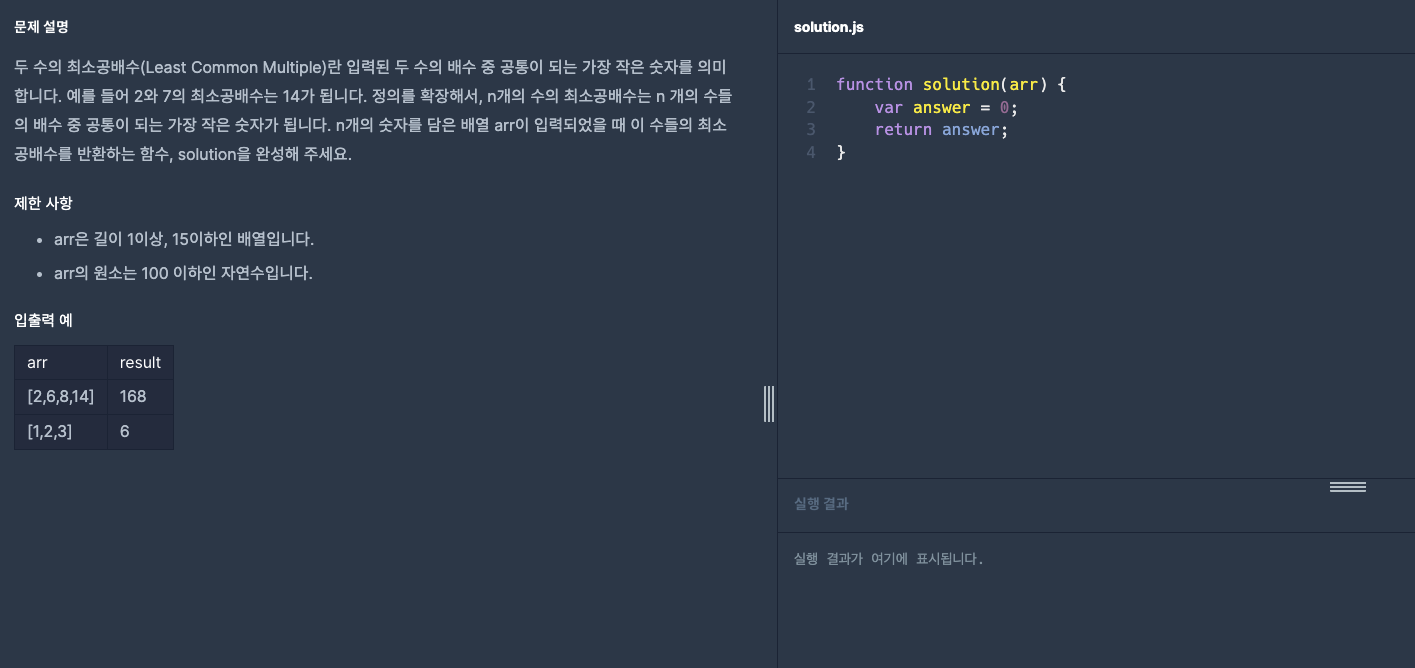Click line number 4 in editor gutter
The height and width of the screenshot is (668, 1415).
pyautogui.click(x=811, y=152)
